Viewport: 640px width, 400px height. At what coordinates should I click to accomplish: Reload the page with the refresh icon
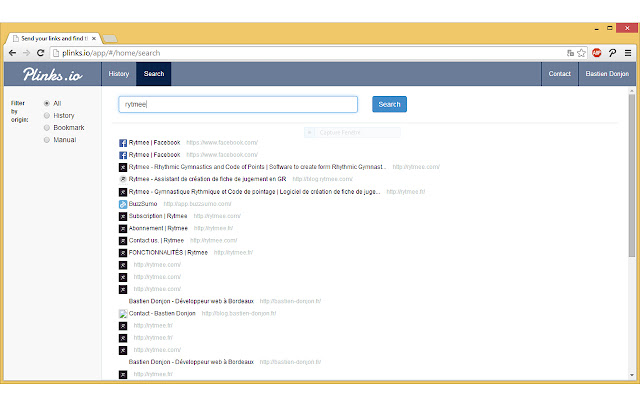tap(40, 53)
